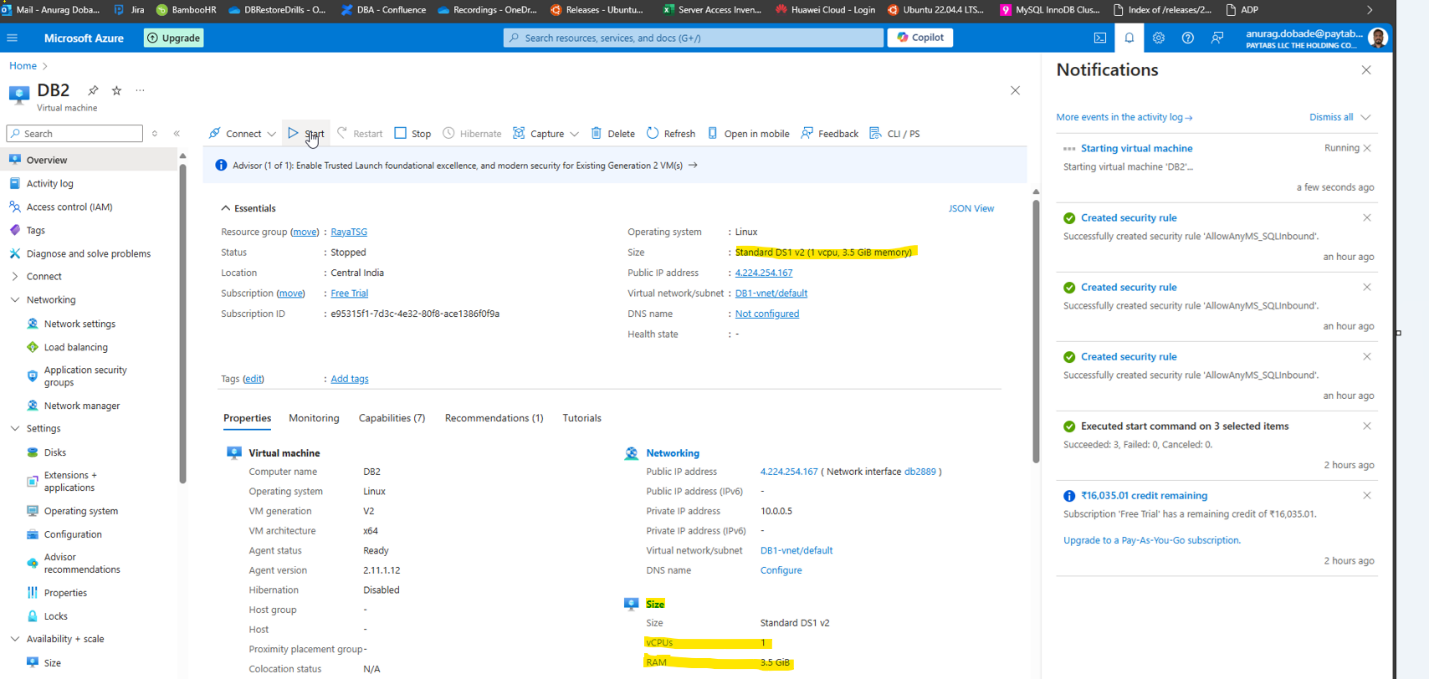
Task: Expand the Dismiss all chevron in Notifications
Action: tap(1366, 117)
